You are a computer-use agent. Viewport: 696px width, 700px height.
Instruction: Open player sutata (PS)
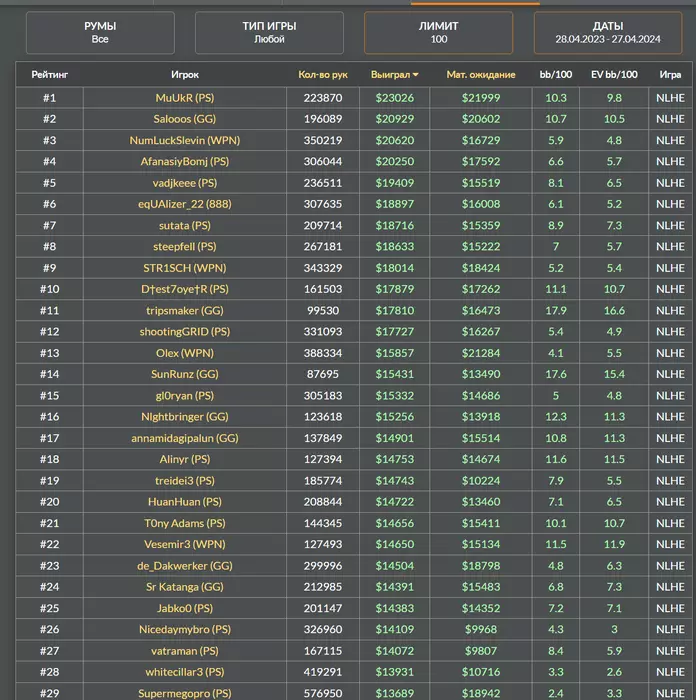point(185,225)
